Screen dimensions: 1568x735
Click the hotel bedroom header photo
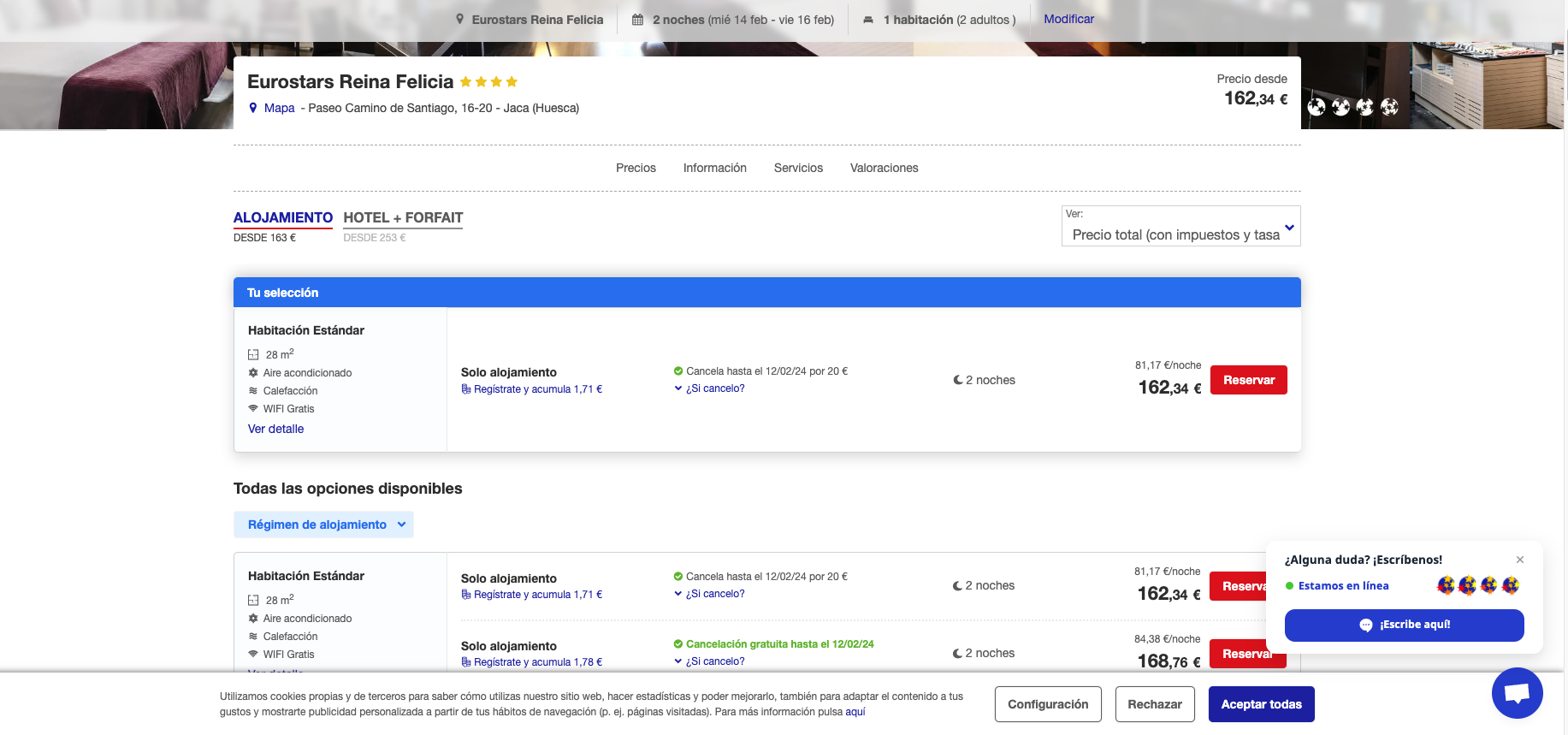coord(115,86)
